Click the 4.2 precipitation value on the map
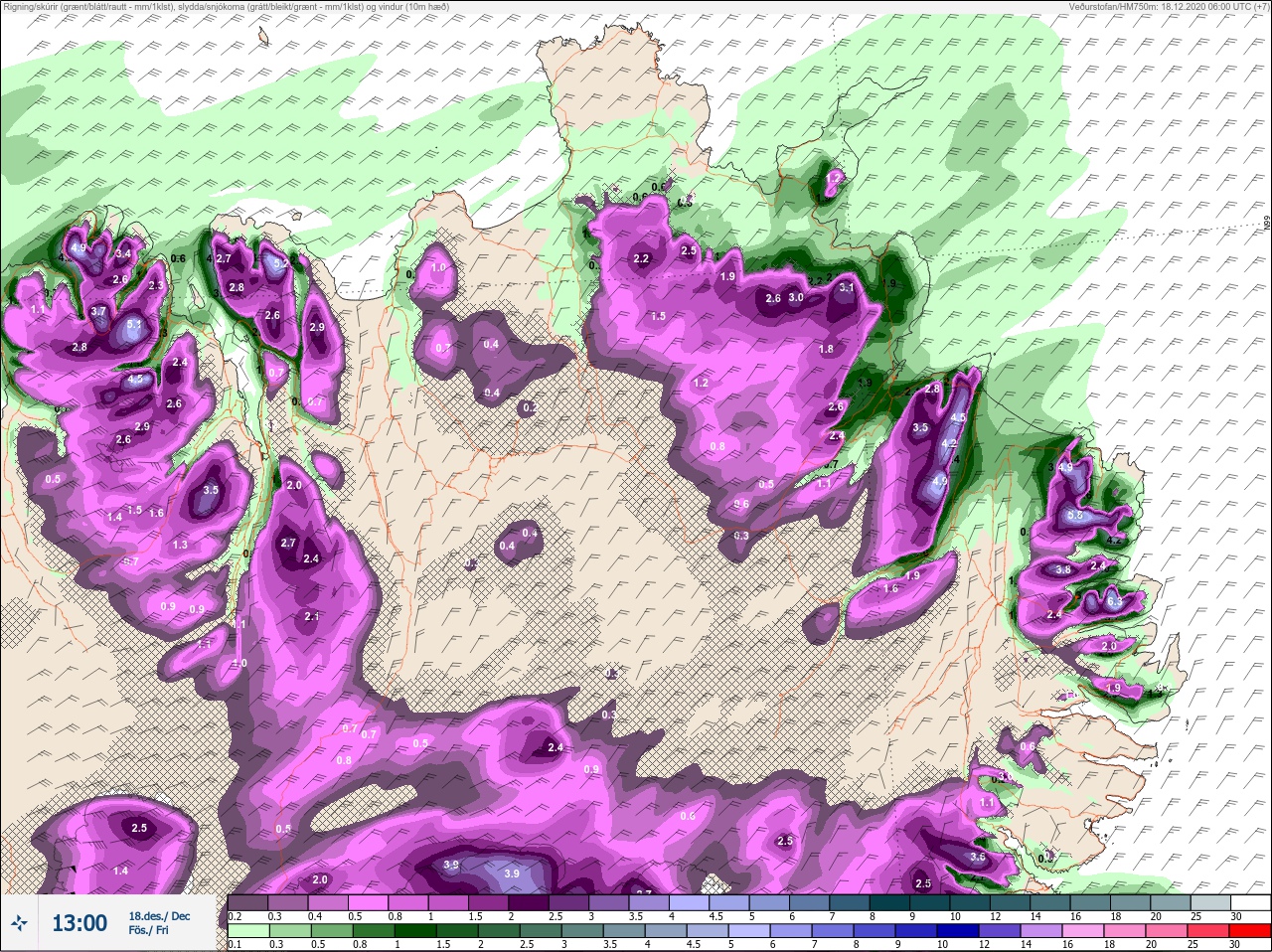This screenshot has width=1272, height=952. [x=949, y=443]
